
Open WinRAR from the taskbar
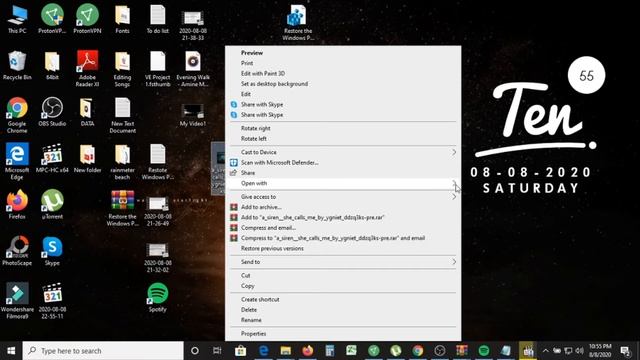tap(462, 351)
